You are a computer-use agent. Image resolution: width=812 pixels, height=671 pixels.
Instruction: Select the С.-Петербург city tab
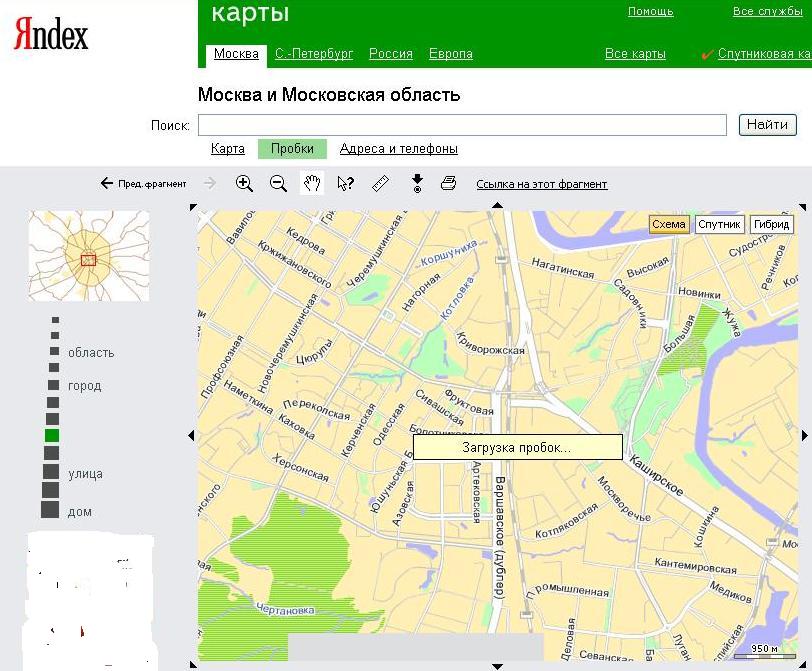[314, 54]
